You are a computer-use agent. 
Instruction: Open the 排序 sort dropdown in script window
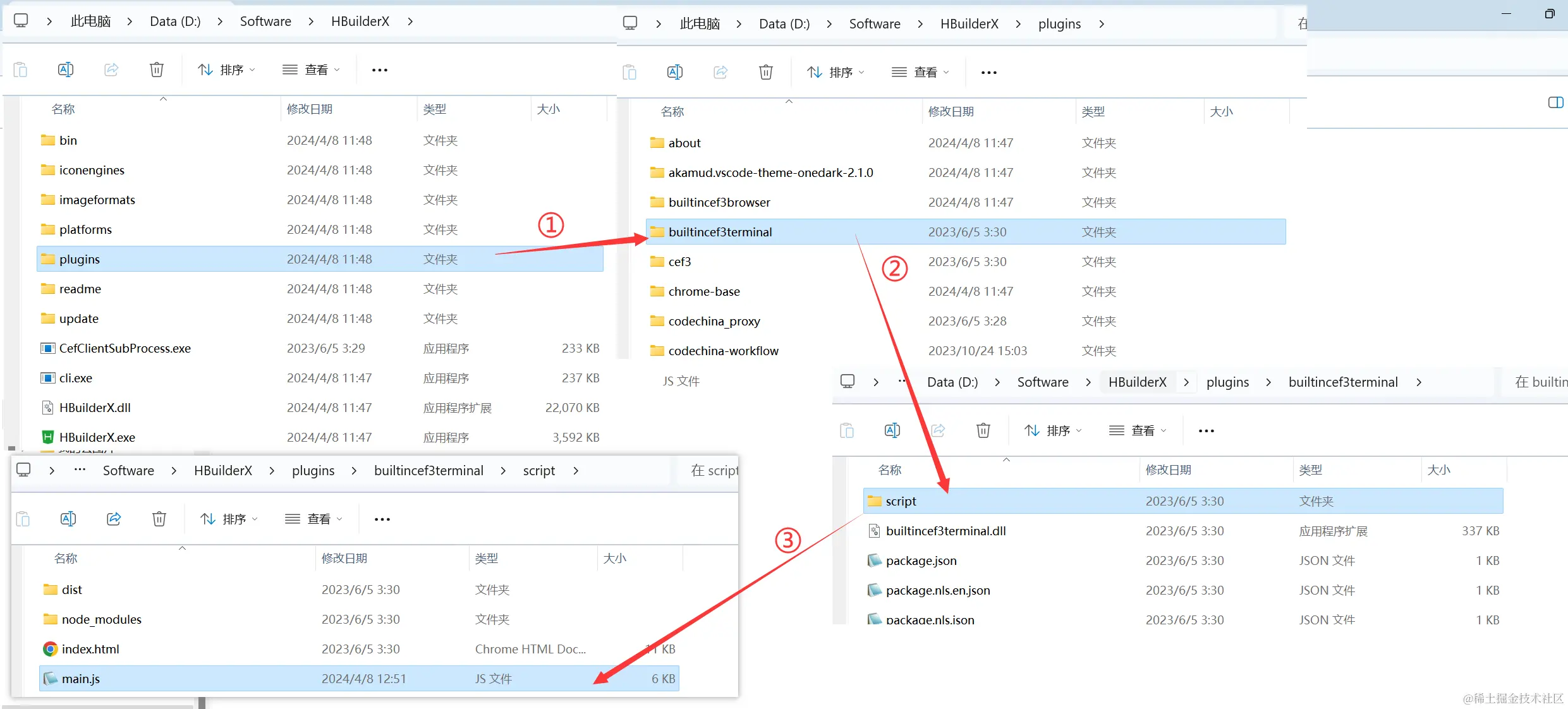coord(229,519)
